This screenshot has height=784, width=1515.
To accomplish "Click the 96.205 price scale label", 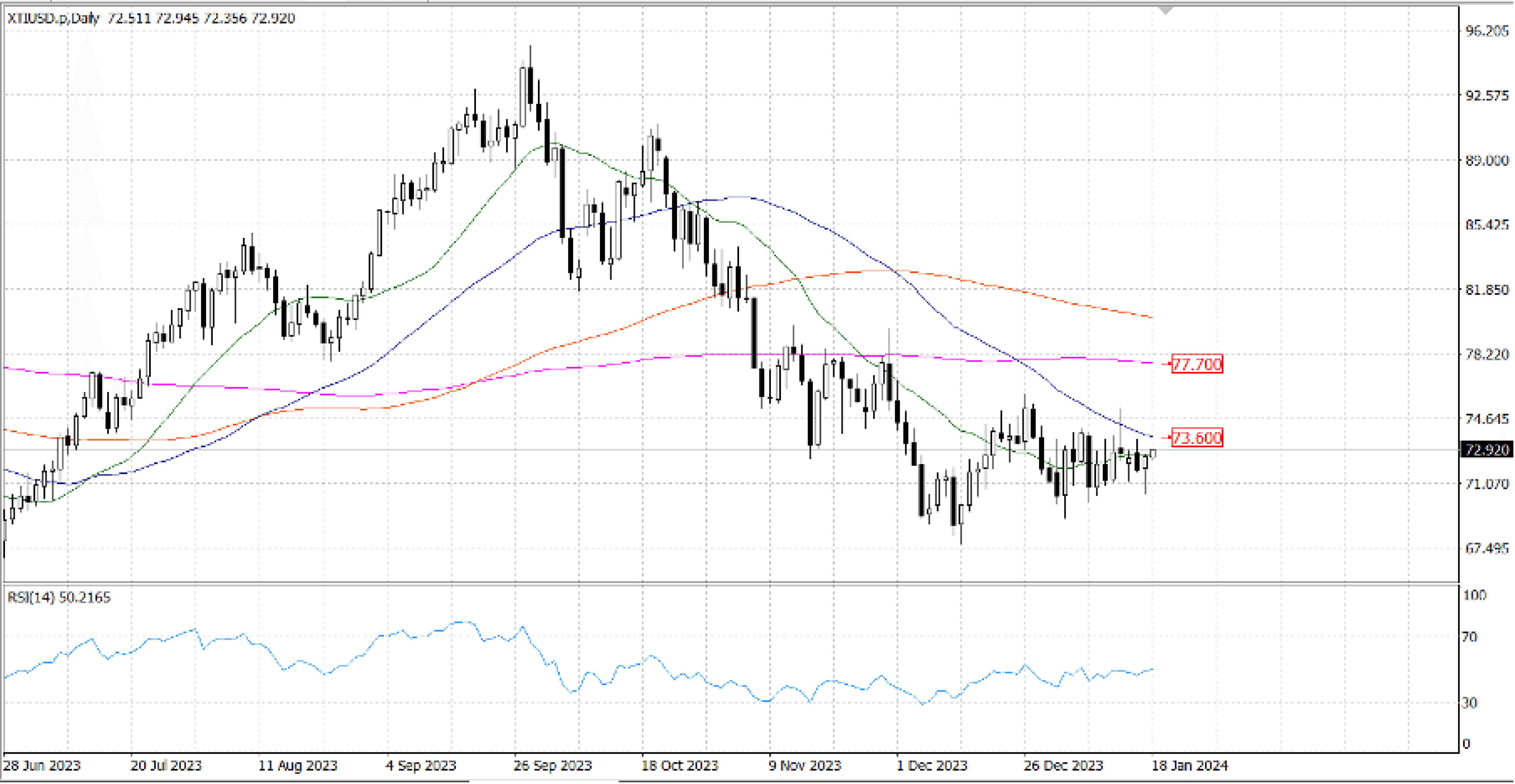I will point(1487,31).
